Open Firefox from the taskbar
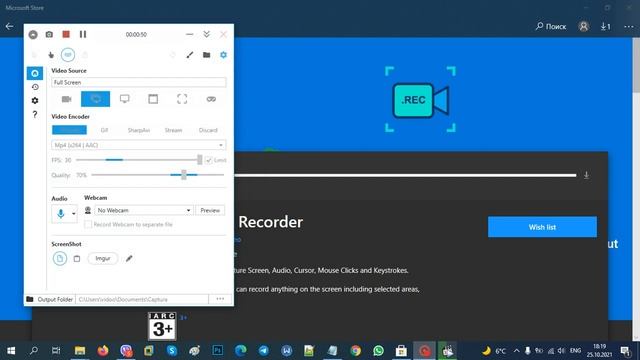The width and height of the screenshot is (640, 360). point(103,351)
